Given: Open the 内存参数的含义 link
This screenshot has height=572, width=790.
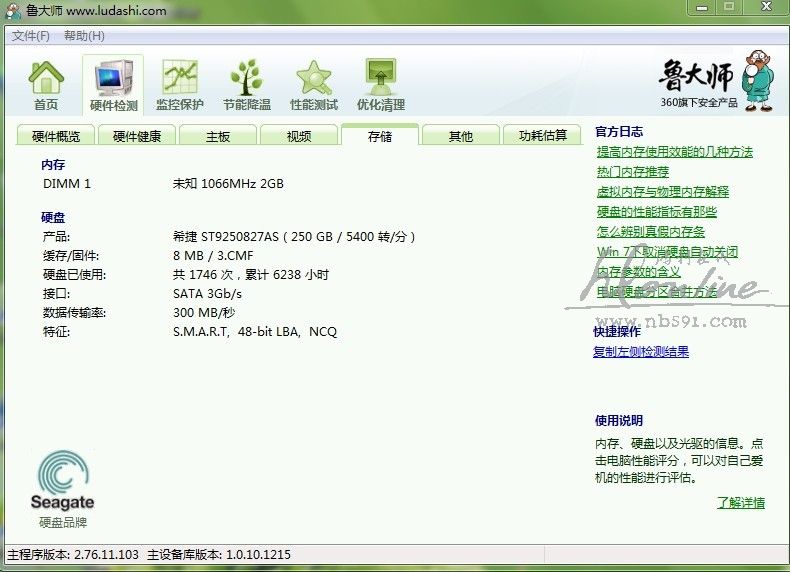Looking at the screenshot, I should [x=638, y=272].
